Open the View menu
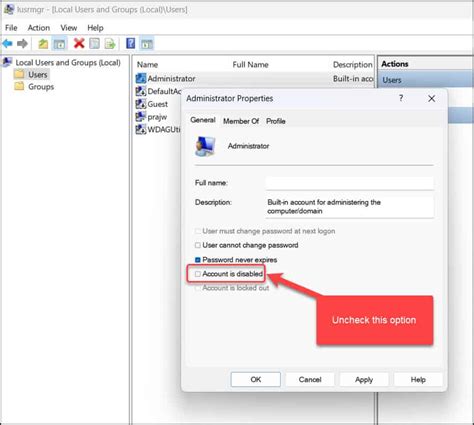Screen dimensions: 474x425 (x=69, y=28)
